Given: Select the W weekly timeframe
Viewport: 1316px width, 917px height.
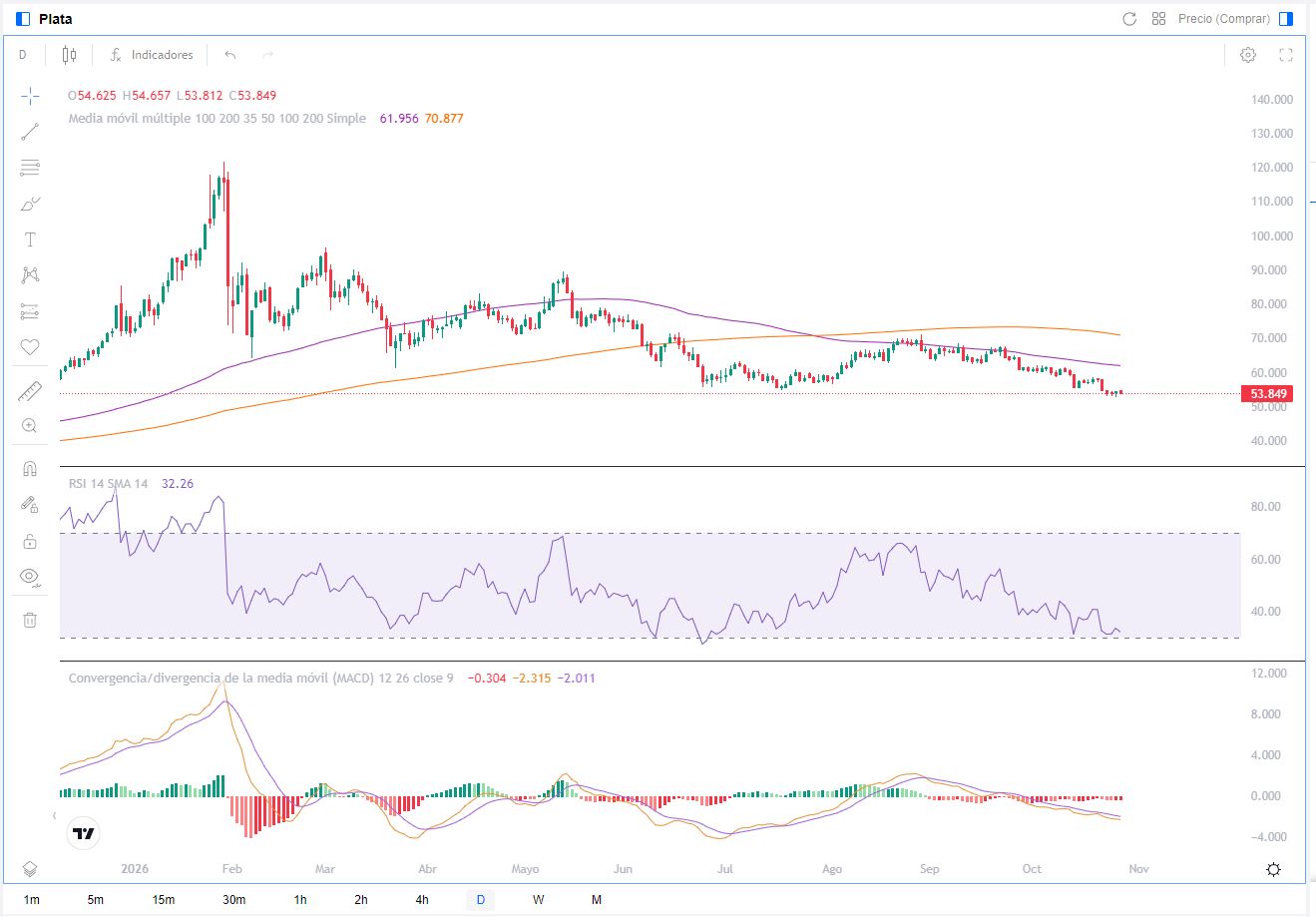Looking at the screenshot, I should [538, 900].
